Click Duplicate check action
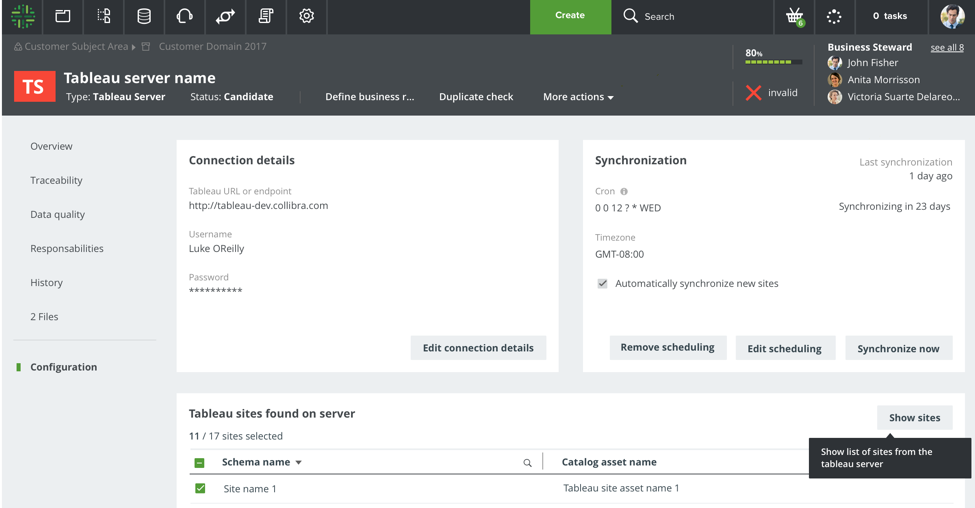This screenshot has width=975, height=508. pos(476,97)
